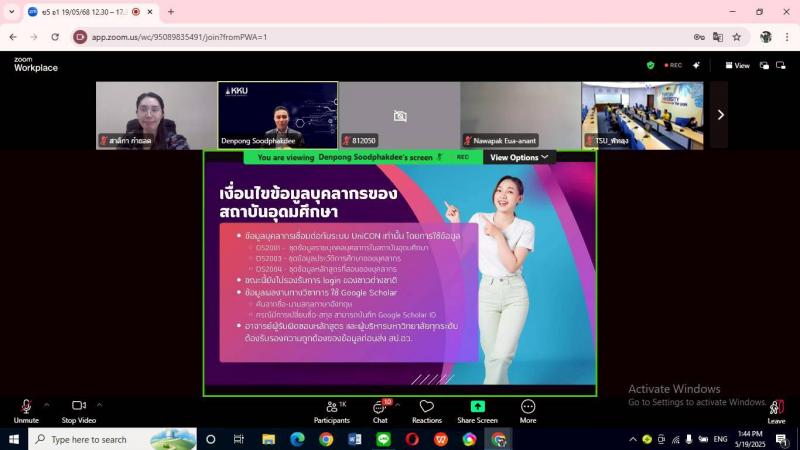
Task: Open Microsoft Edge from the taskbar
Action: (297, 439)
